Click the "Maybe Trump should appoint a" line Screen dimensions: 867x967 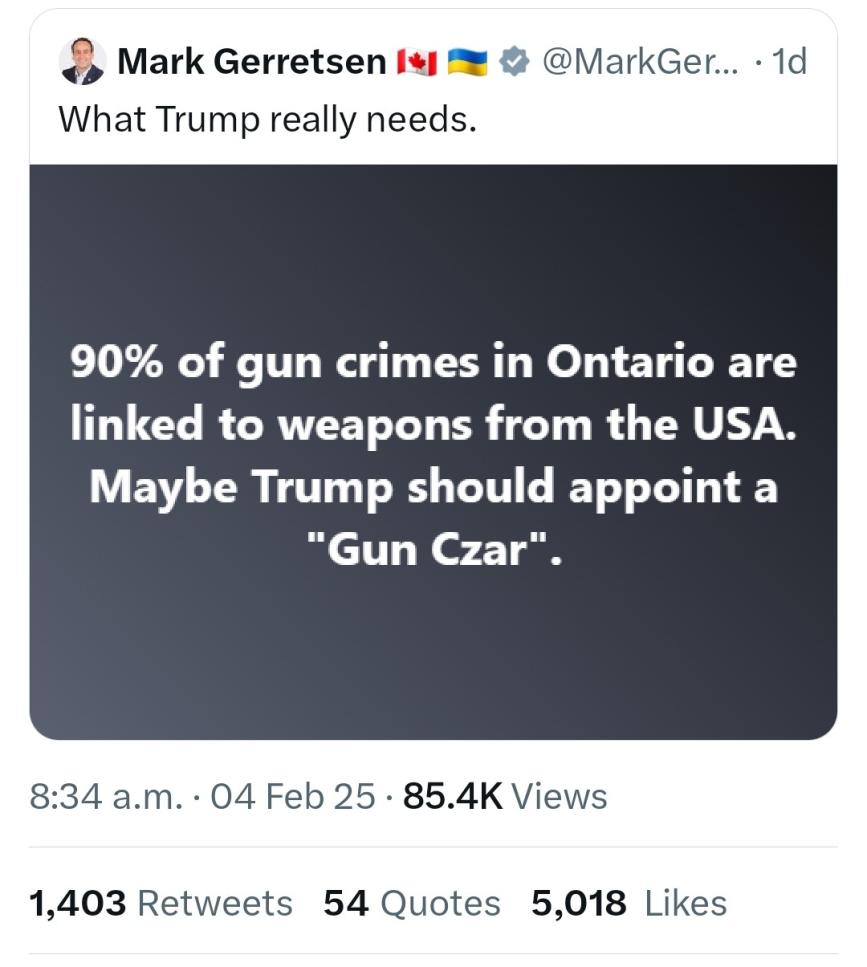433,487
